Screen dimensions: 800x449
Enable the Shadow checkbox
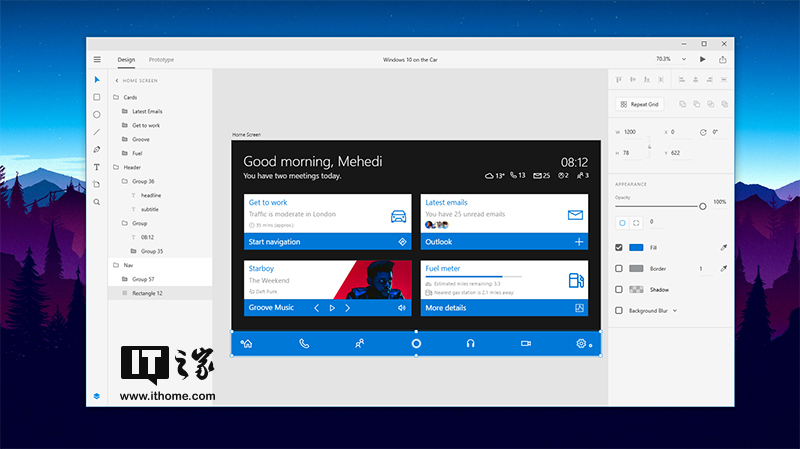pyautogui.click(x=619, y=289)
